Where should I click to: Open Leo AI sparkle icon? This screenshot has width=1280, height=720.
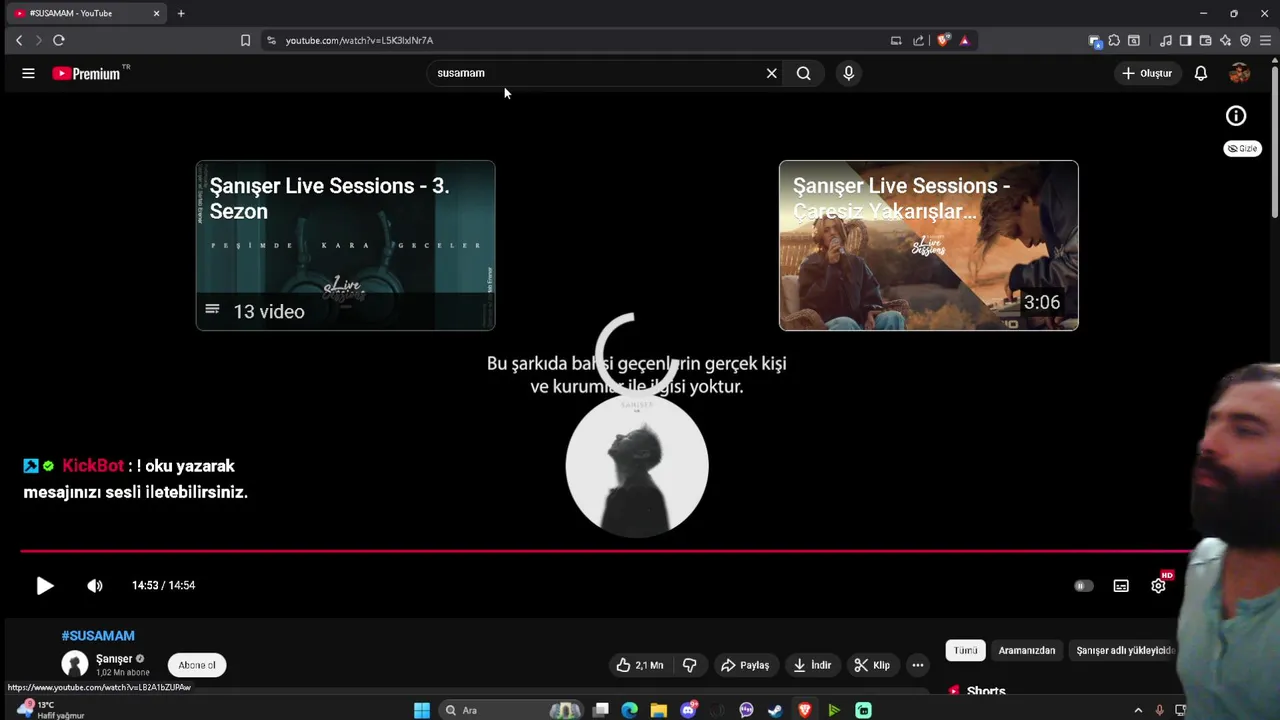click(1225, 40)
